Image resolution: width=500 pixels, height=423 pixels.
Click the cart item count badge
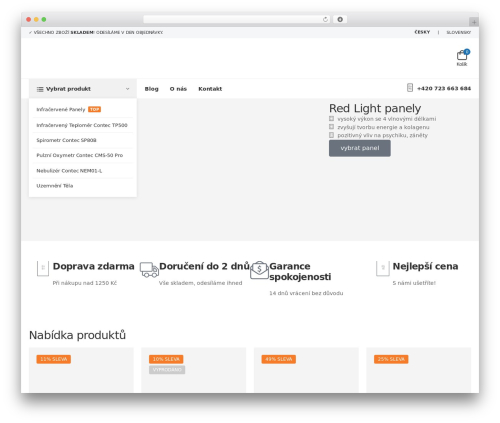coord(467,52)
